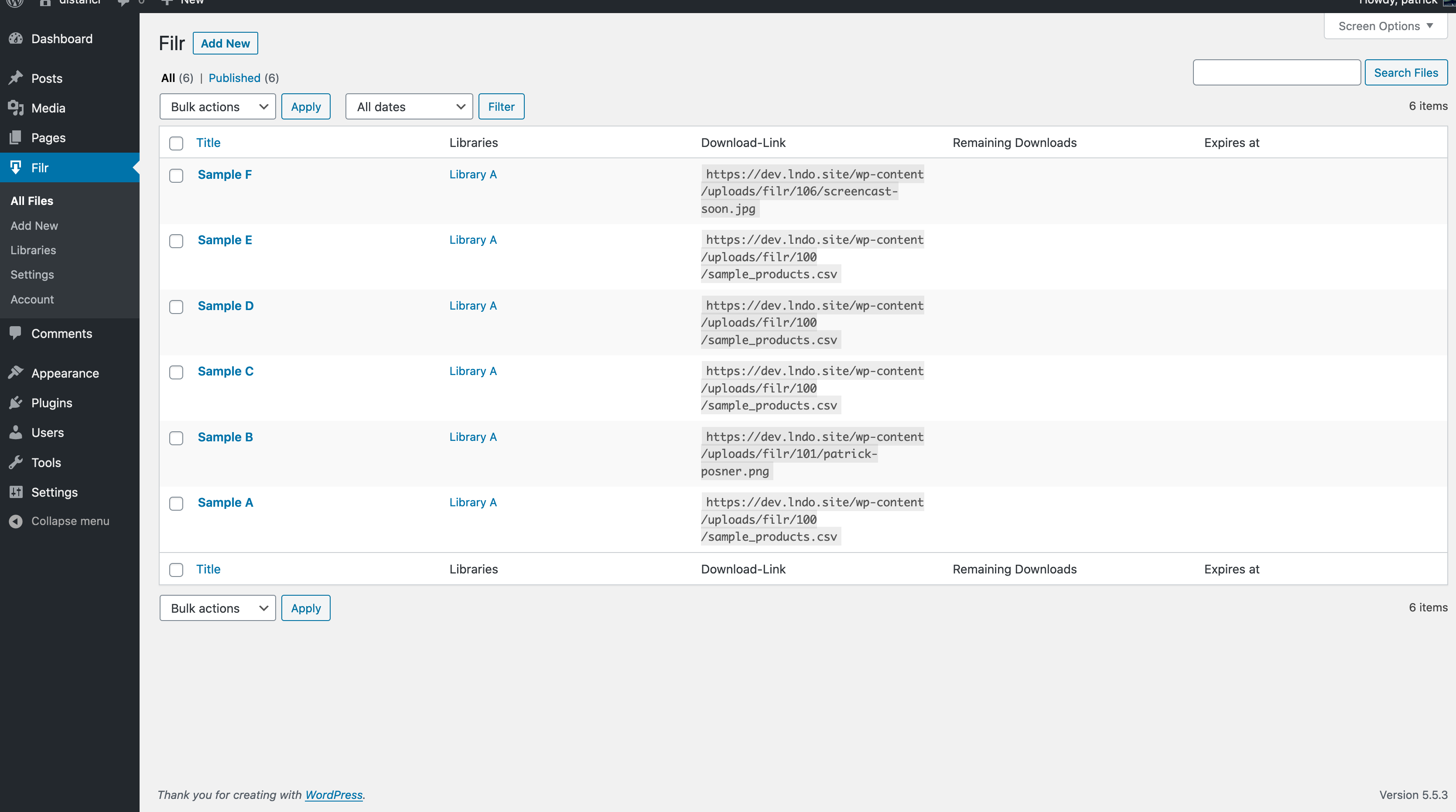Viewport: 1456px width, 812px height.
Task: Click Collapse menu label
Action: tap(70, 521)
